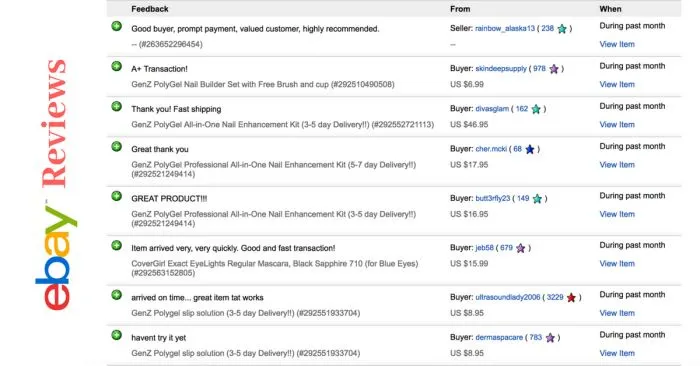Viewport: 700px width, 366px height.
Task: Click feedback score 68 for cher.mcki
Action: [x=517, y=149]
